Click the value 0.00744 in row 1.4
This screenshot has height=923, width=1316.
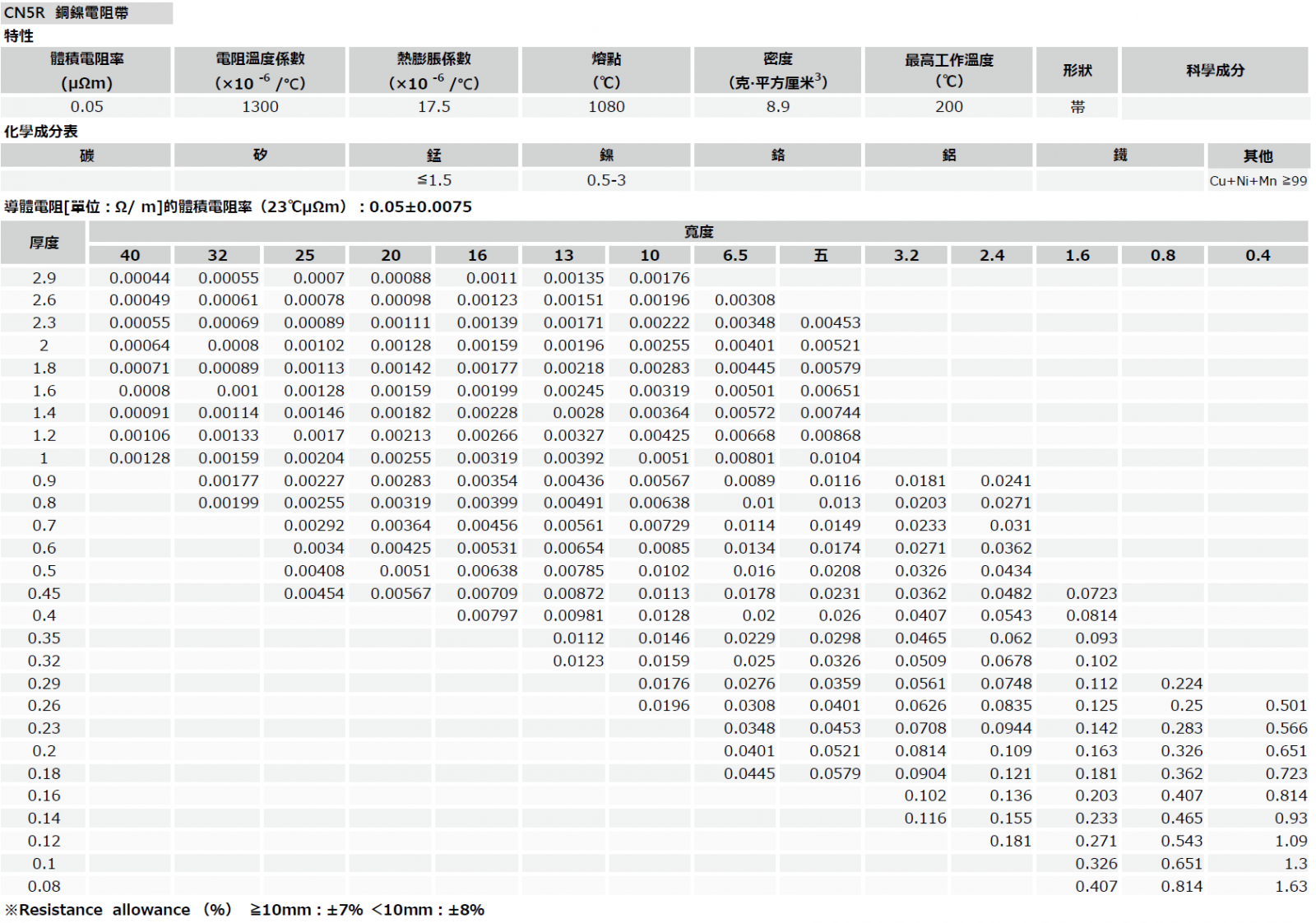coord(830,413)
